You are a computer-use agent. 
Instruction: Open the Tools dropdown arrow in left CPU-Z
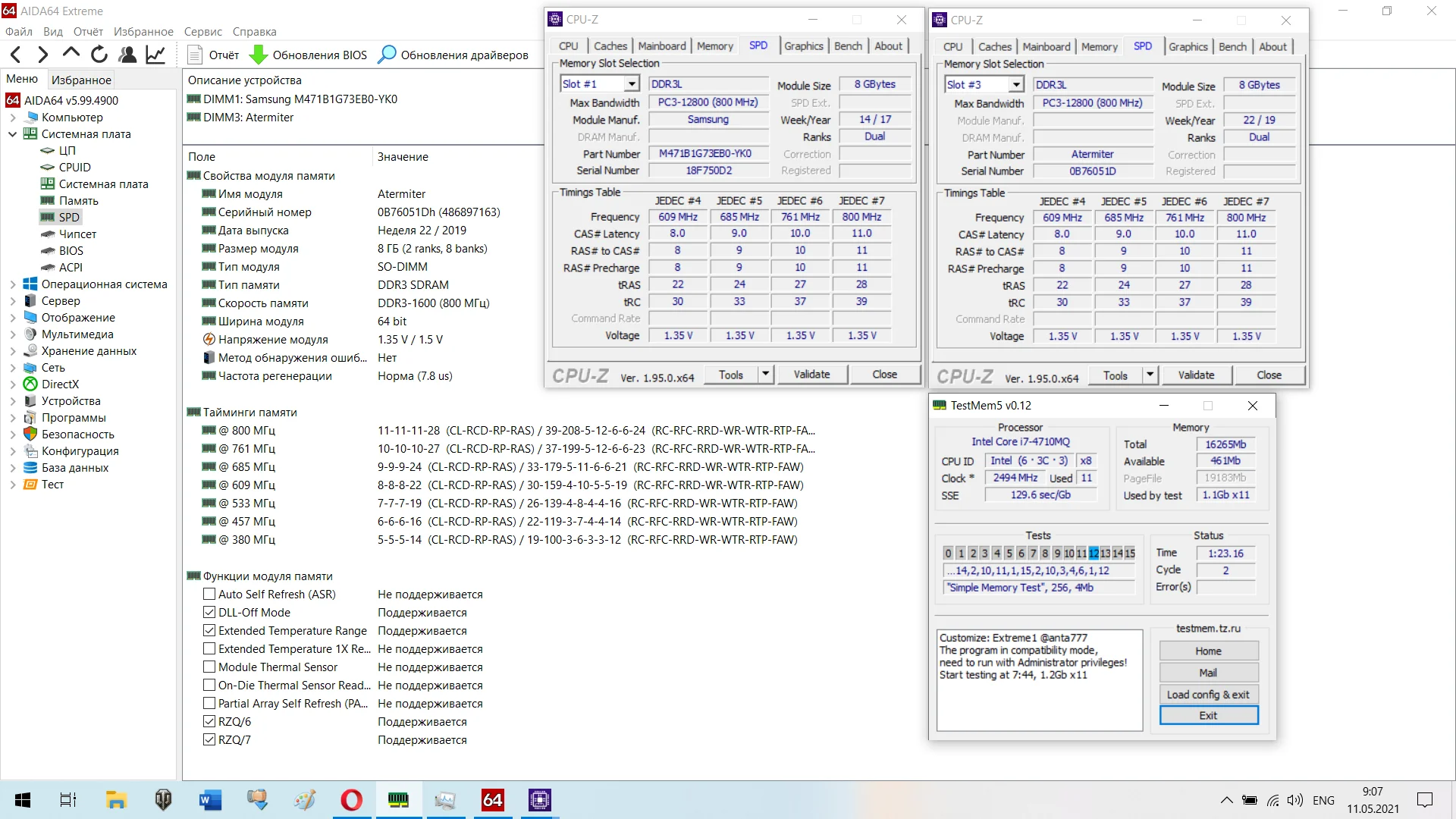tap(765, 374)
